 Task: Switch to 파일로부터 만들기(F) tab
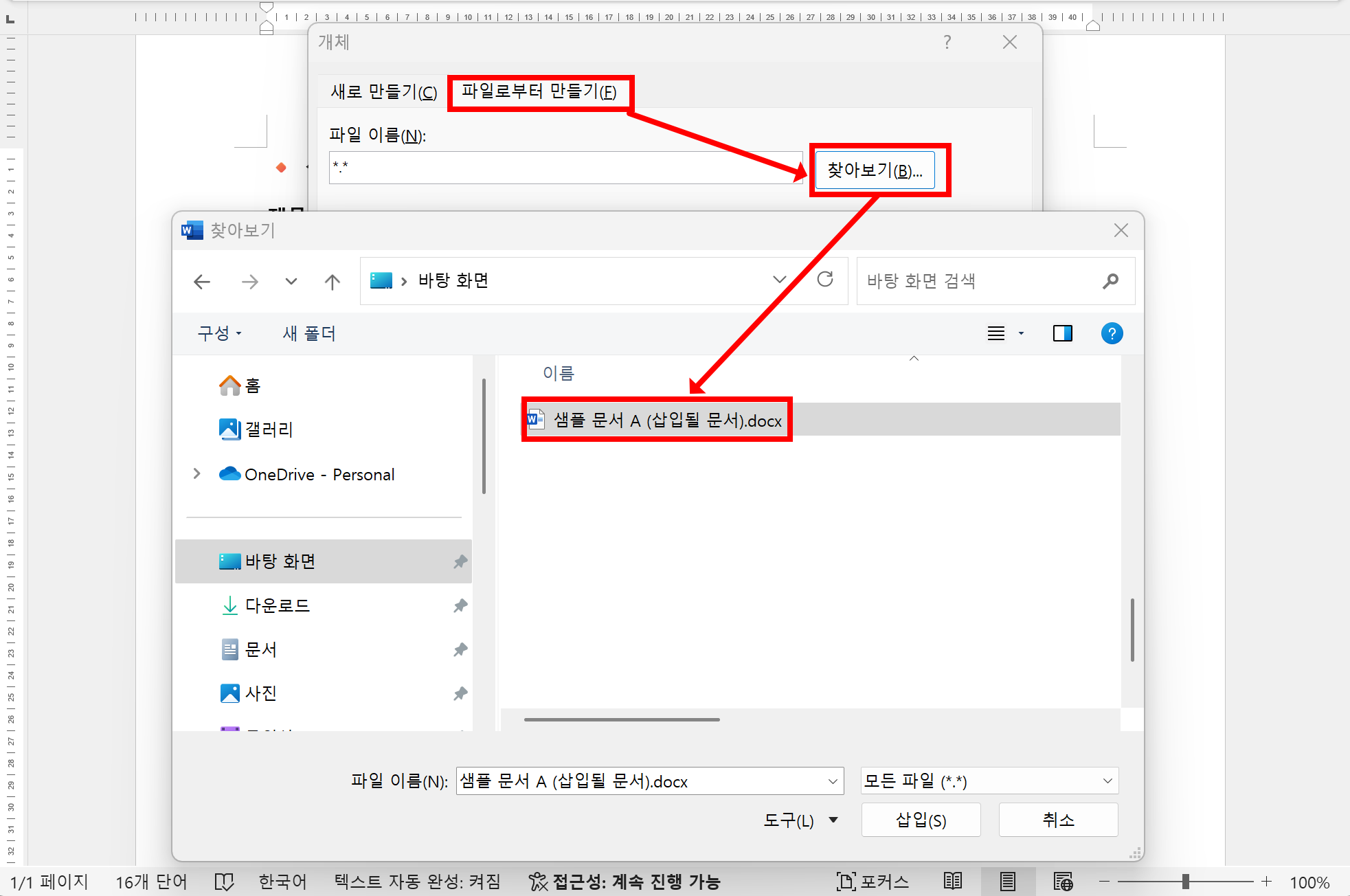click(539, 91)
